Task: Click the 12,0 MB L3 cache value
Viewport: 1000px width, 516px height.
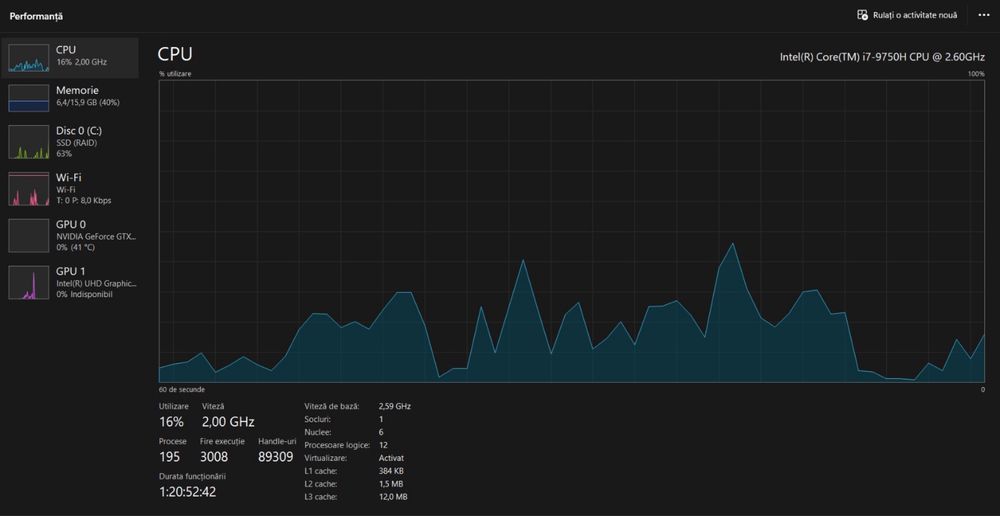Action: coord(393,497)
